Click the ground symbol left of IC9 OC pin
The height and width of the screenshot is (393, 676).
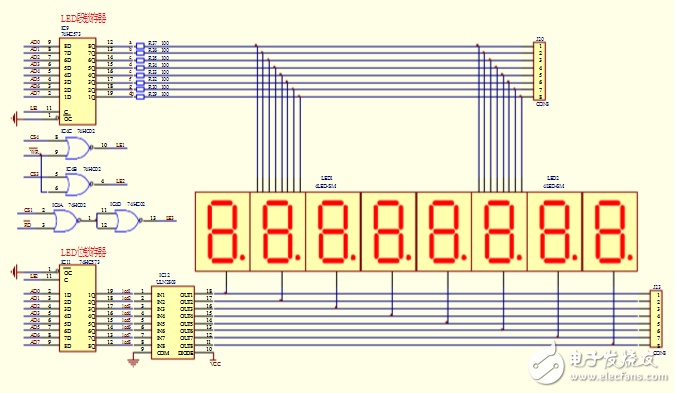click(15, 118)
